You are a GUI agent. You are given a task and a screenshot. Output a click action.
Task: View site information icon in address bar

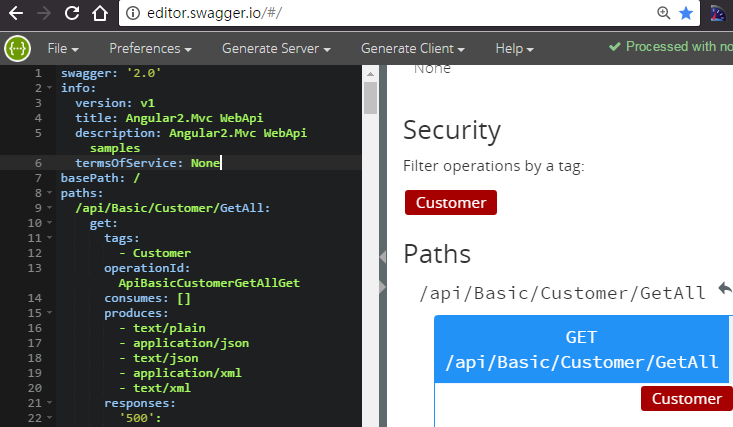pyautogui.click(x=133, y=13)
